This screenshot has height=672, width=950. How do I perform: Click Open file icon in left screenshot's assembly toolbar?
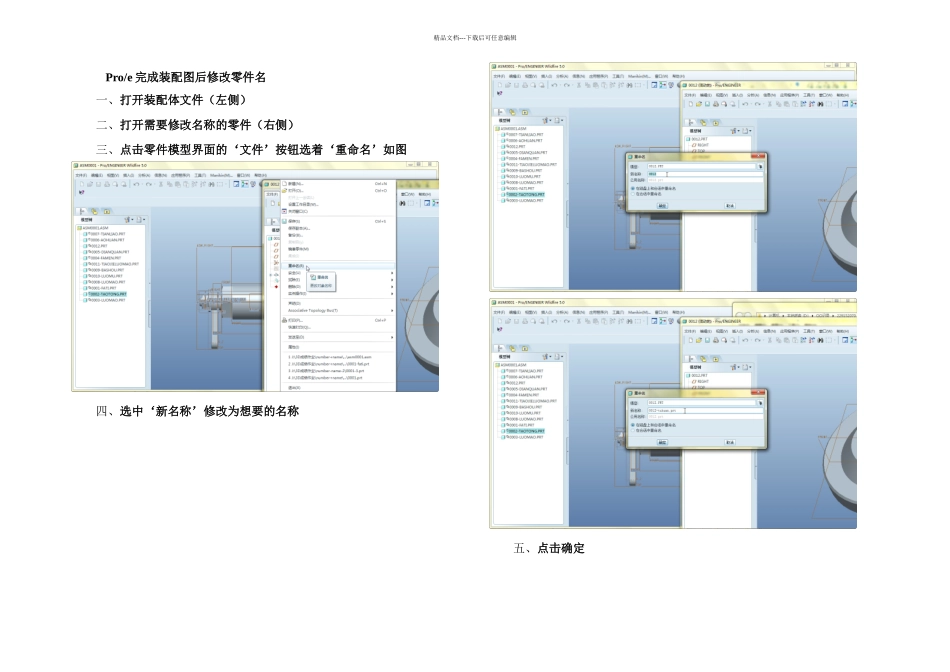pos(90,184)
